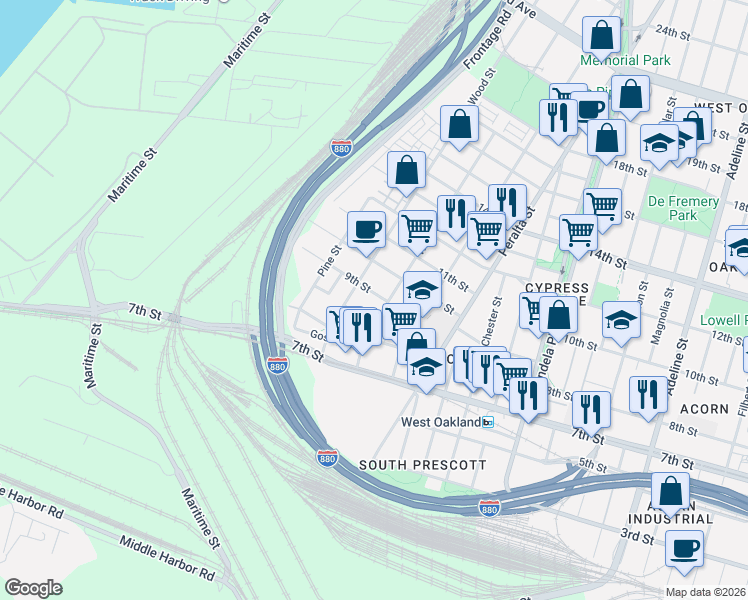The width and height of the screenshot is (748, 600).
Task: Click the Magnolia St street label
Action: pyautogui.click(x=663, y=316)
